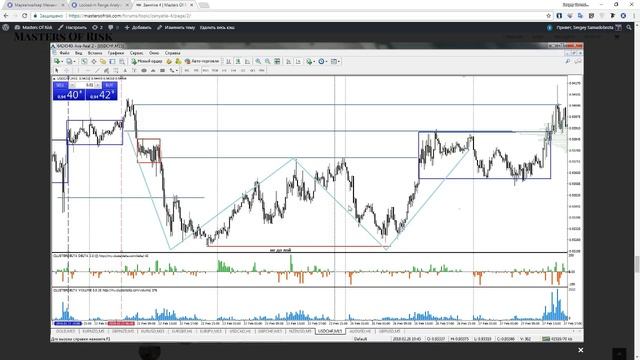The image size is (640, 360).
Task: Switch to H1 timeframe
Action: pos(224,70)
